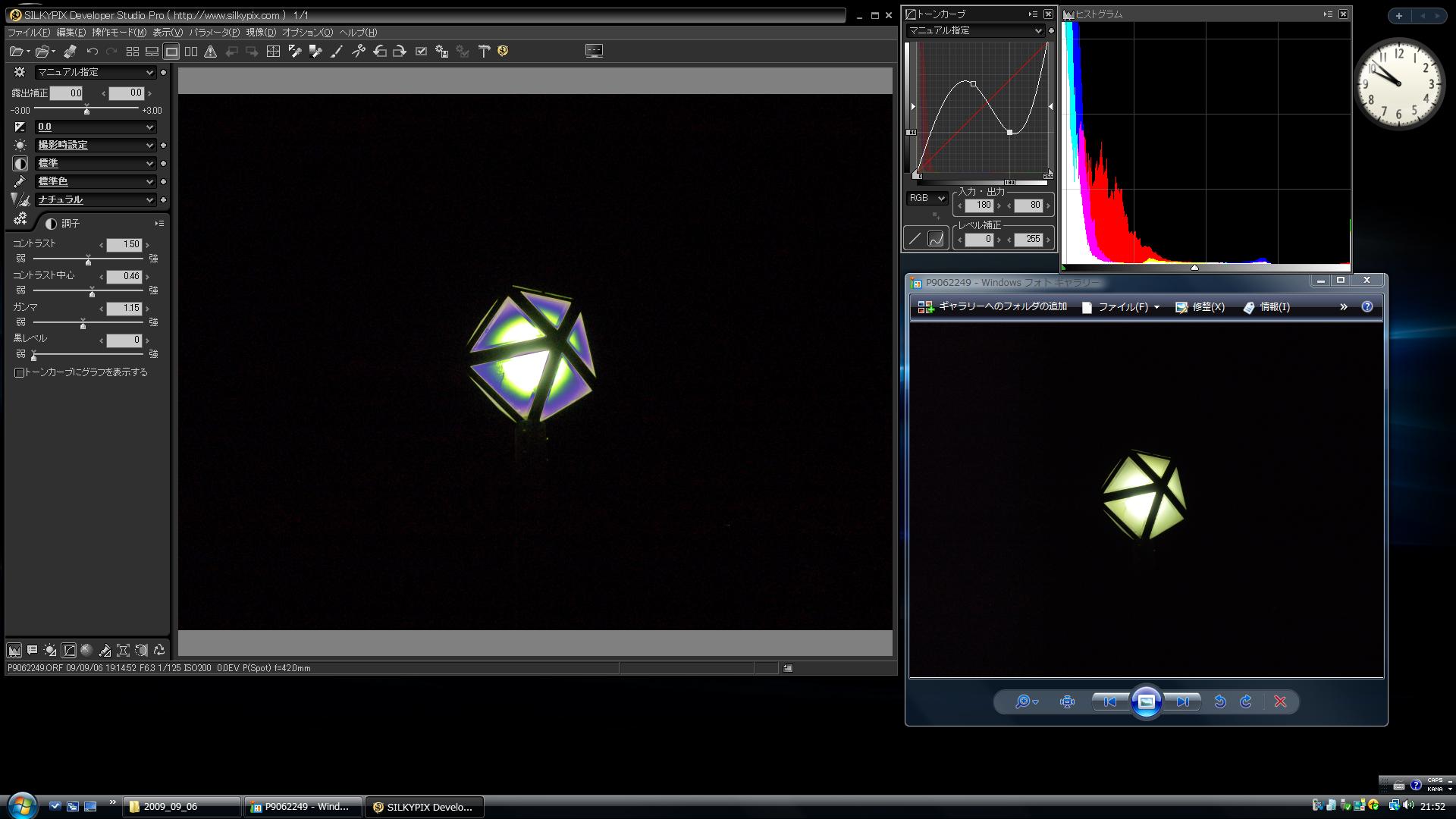Click the コントラスト slider handle
Image resolution: width=1456 pixels, height=819 pixels.
point(88,261)
